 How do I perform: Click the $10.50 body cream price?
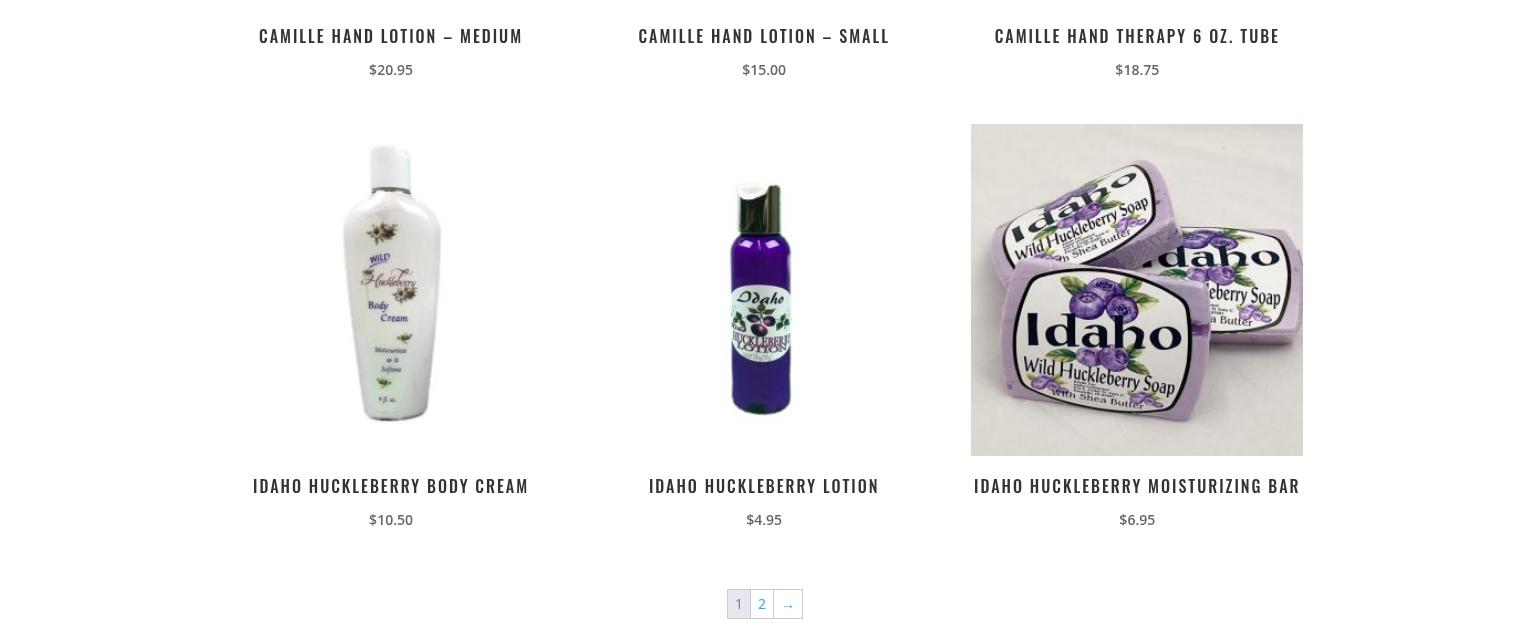click(x=391, y=520)
